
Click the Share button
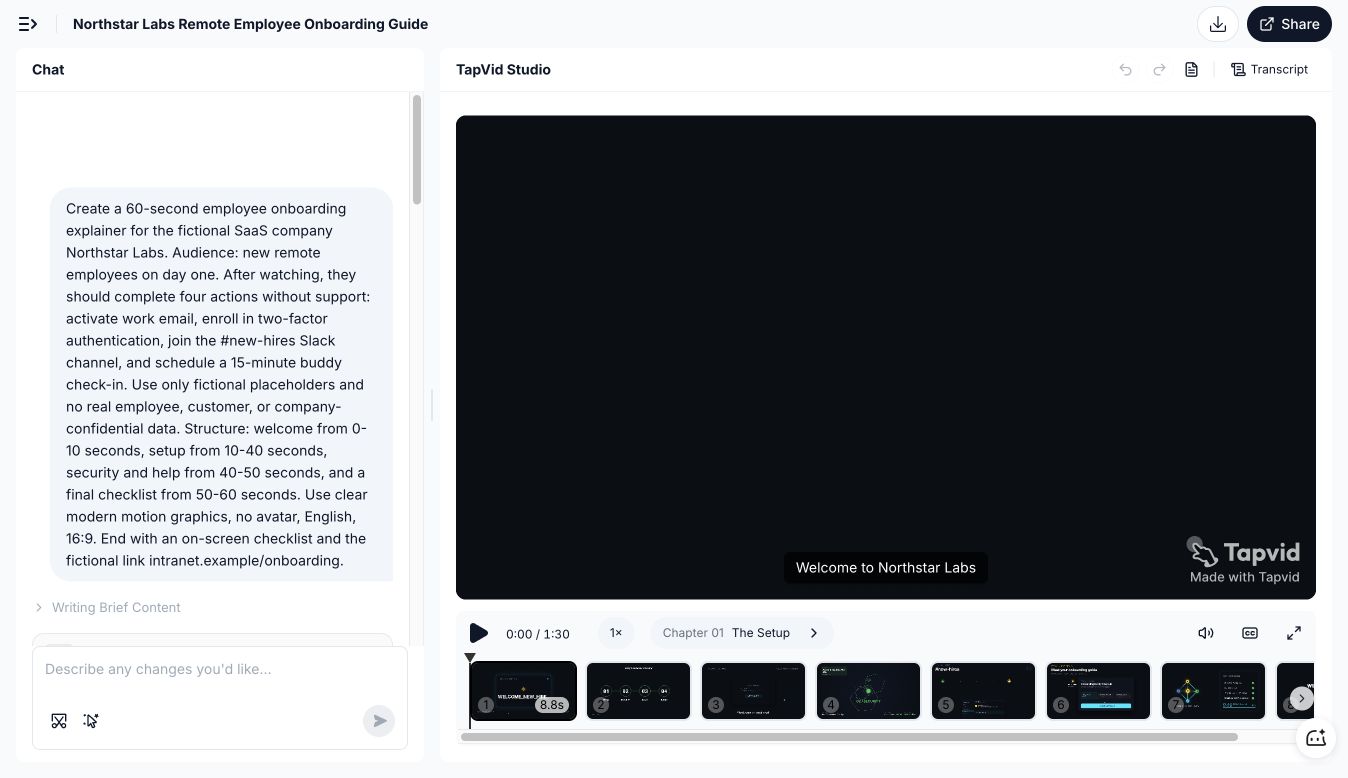click(1289, 24)
